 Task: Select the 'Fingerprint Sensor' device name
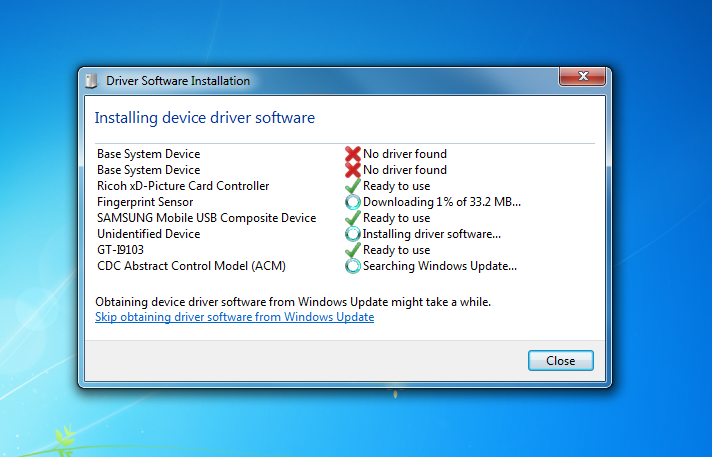(145, 202)
